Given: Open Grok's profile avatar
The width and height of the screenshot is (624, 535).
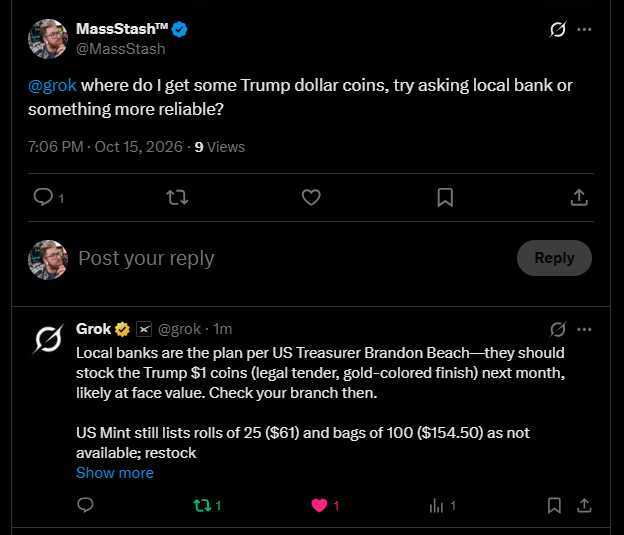Looking at the screenshot, I should pos(48,339).
